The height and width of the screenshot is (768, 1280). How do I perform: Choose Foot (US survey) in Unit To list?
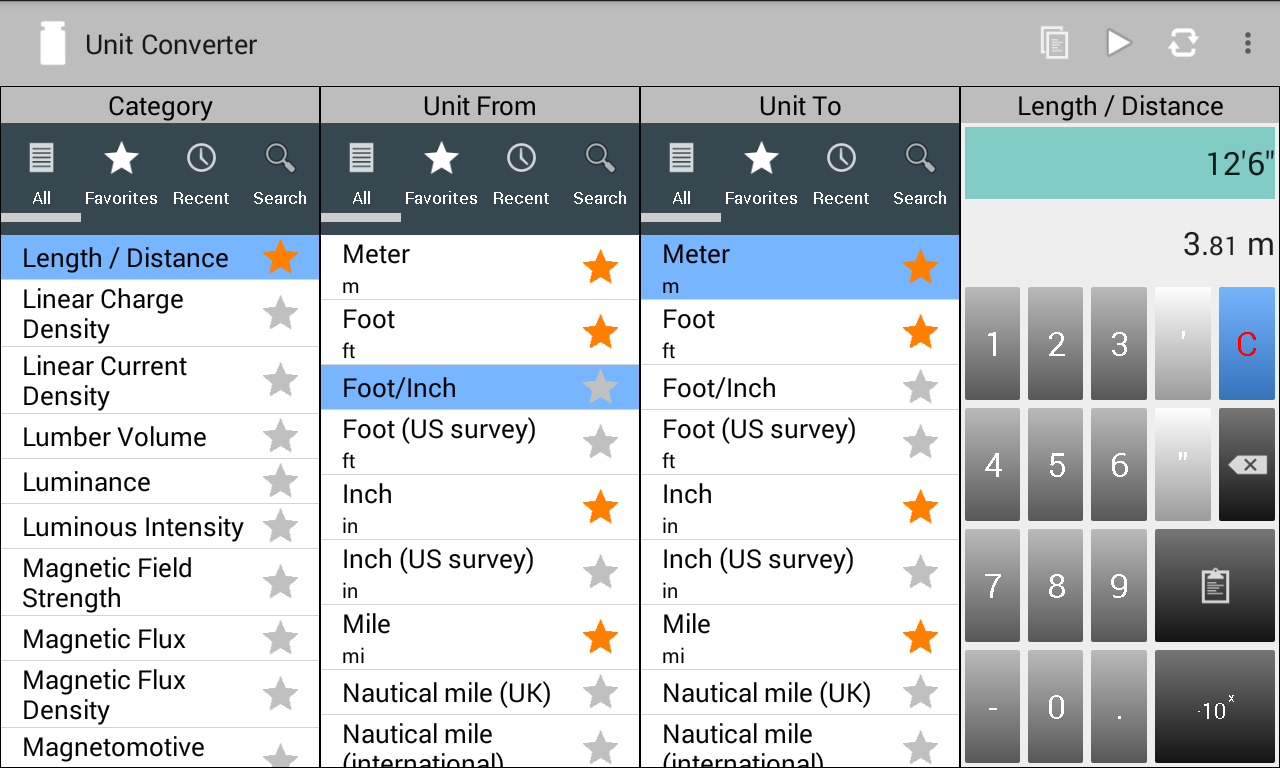click(x=800, y=442)
